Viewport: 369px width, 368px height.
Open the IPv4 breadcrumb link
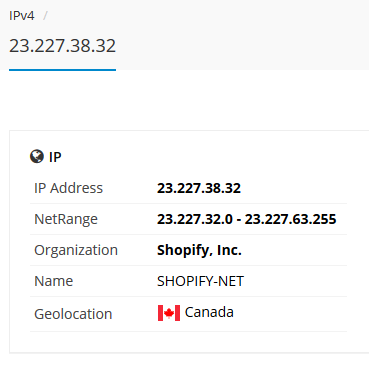pos(22,16)
